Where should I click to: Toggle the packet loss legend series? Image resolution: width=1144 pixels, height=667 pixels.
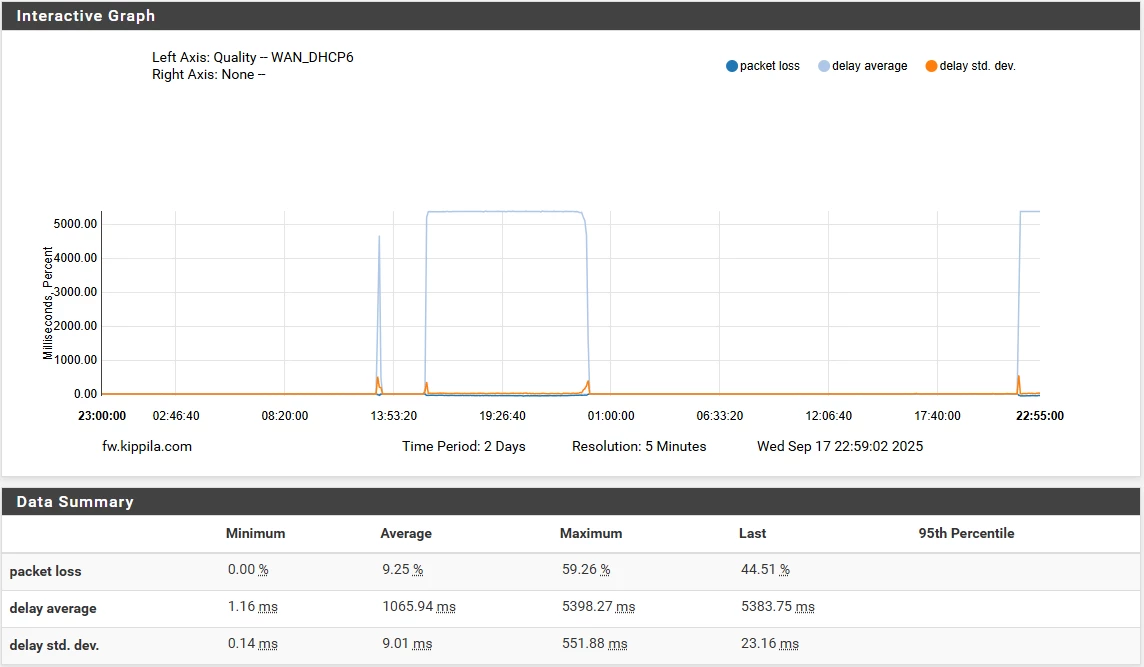(x=762, y=66)
